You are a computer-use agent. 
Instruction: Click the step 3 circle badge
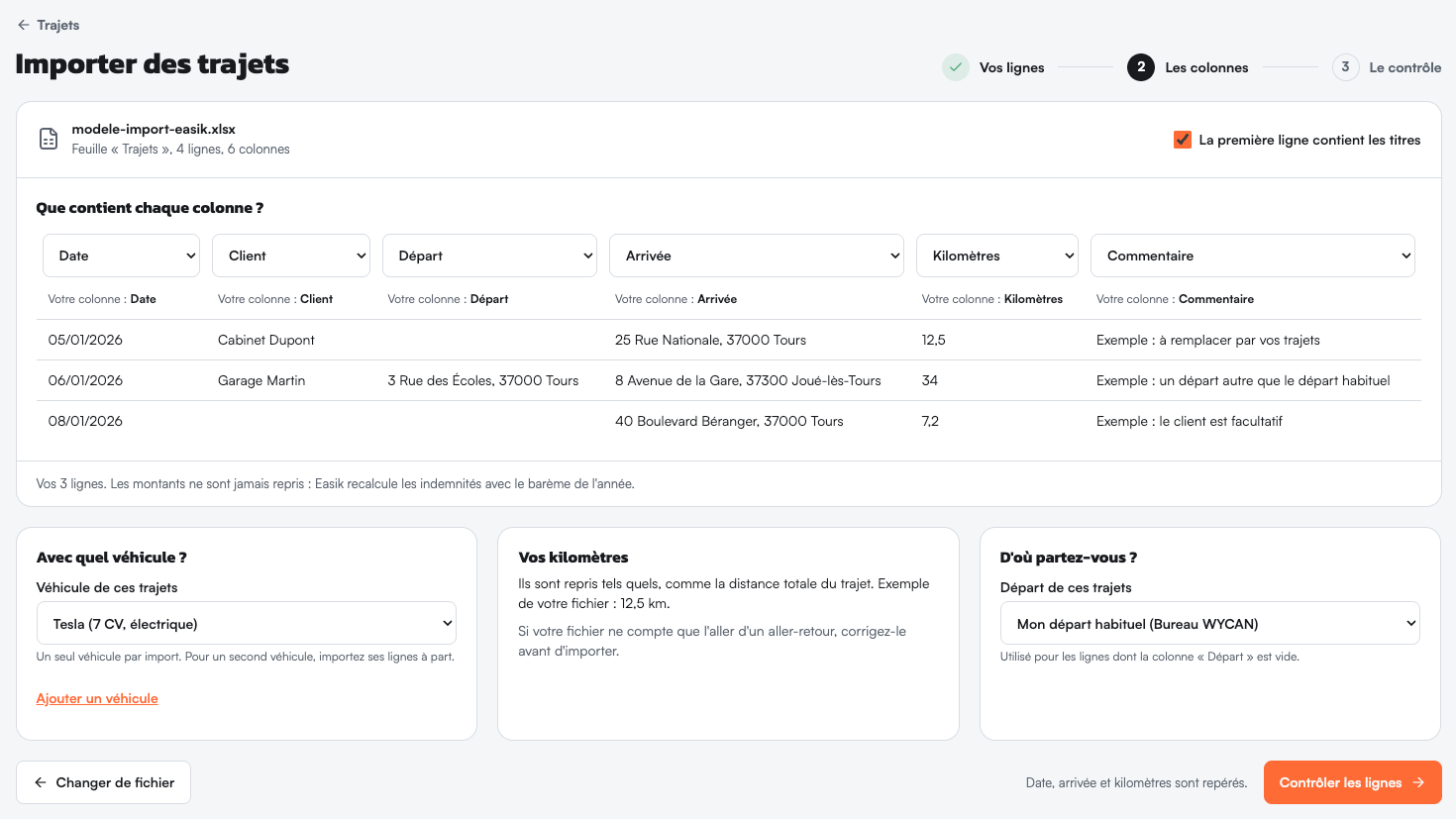coord(1345,67)
